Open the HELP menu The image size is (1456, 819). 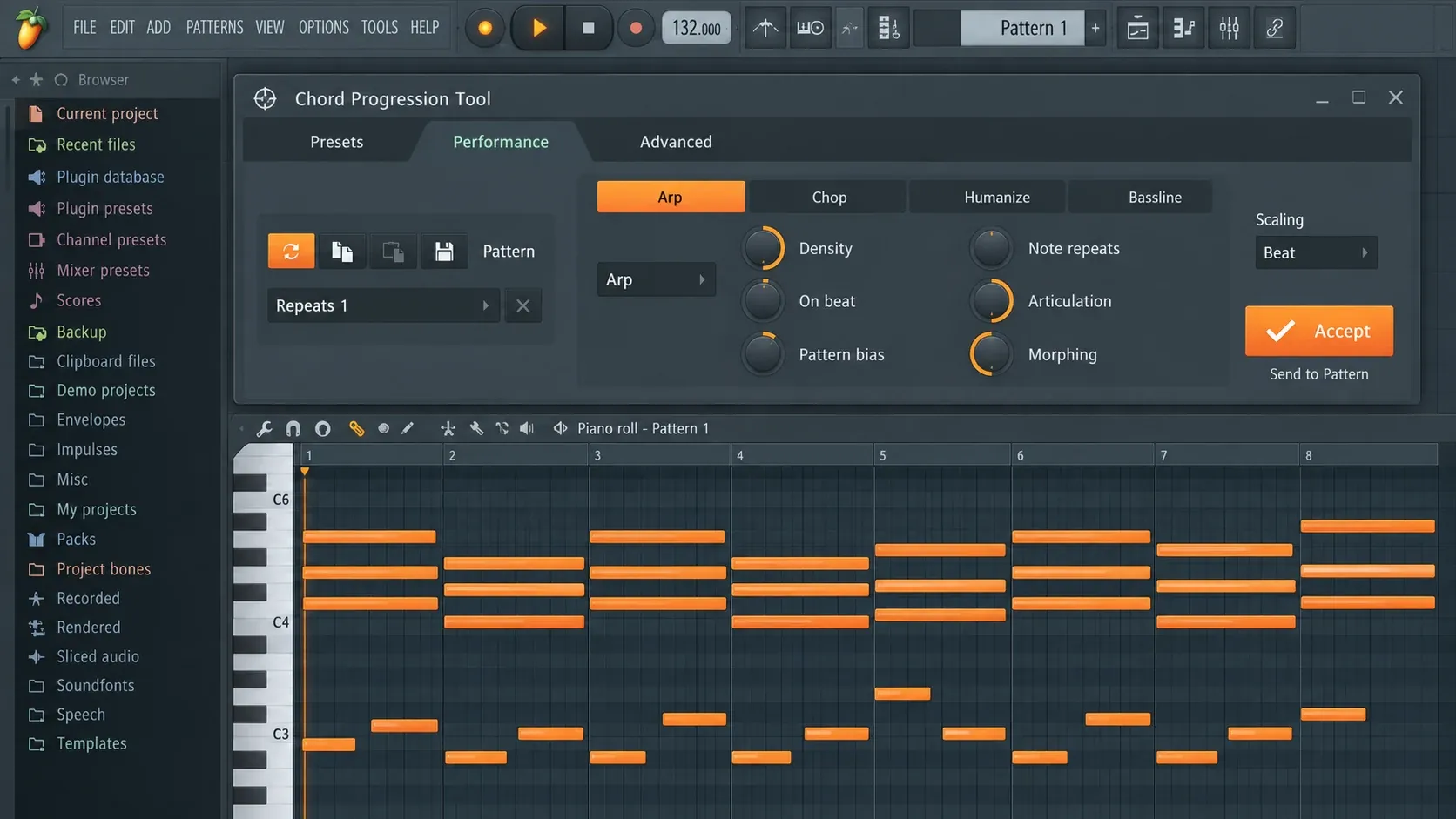425,28
